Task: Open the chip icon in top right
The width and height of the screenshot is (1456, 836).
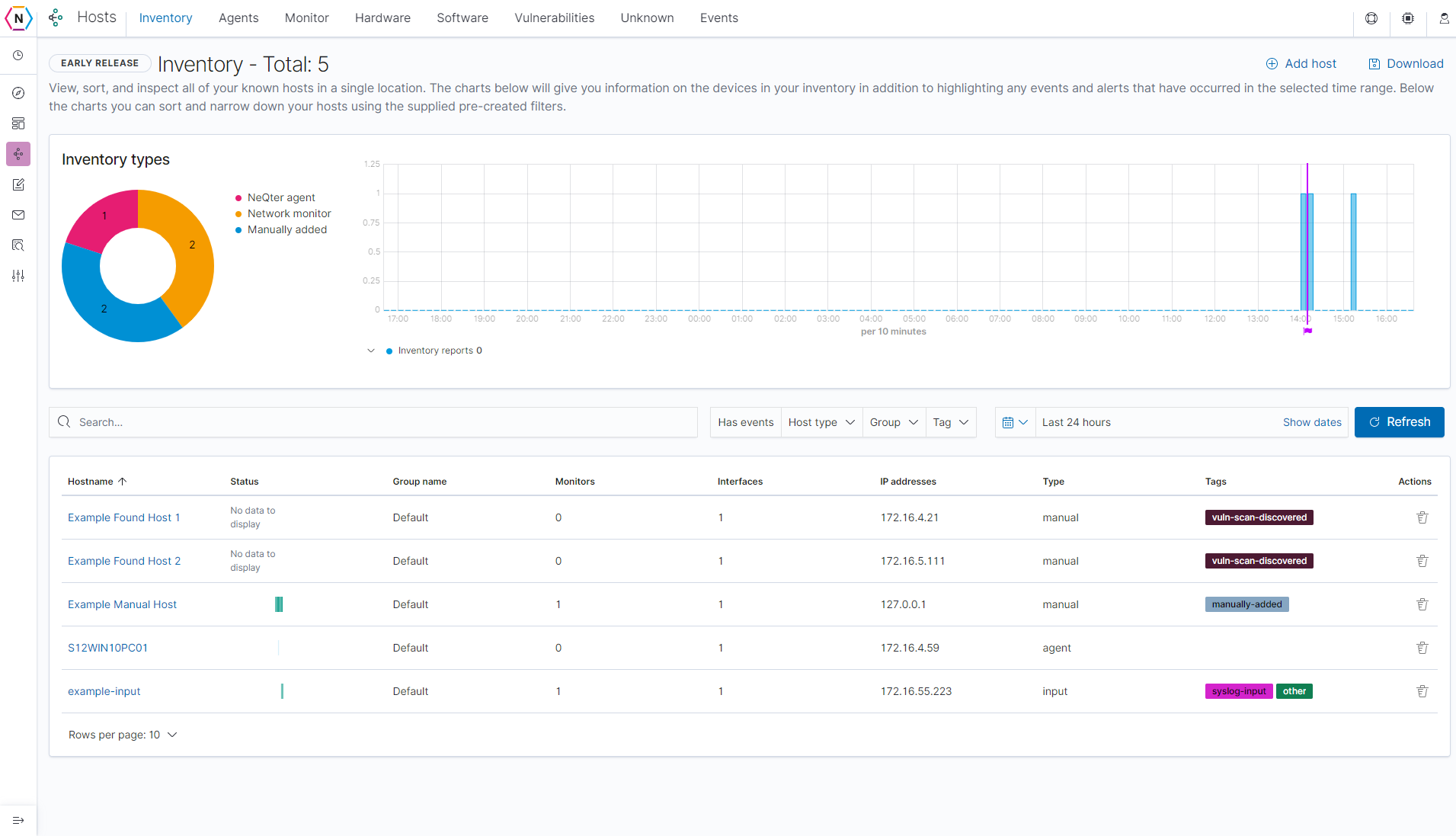Action: (x=1408, y=18)
